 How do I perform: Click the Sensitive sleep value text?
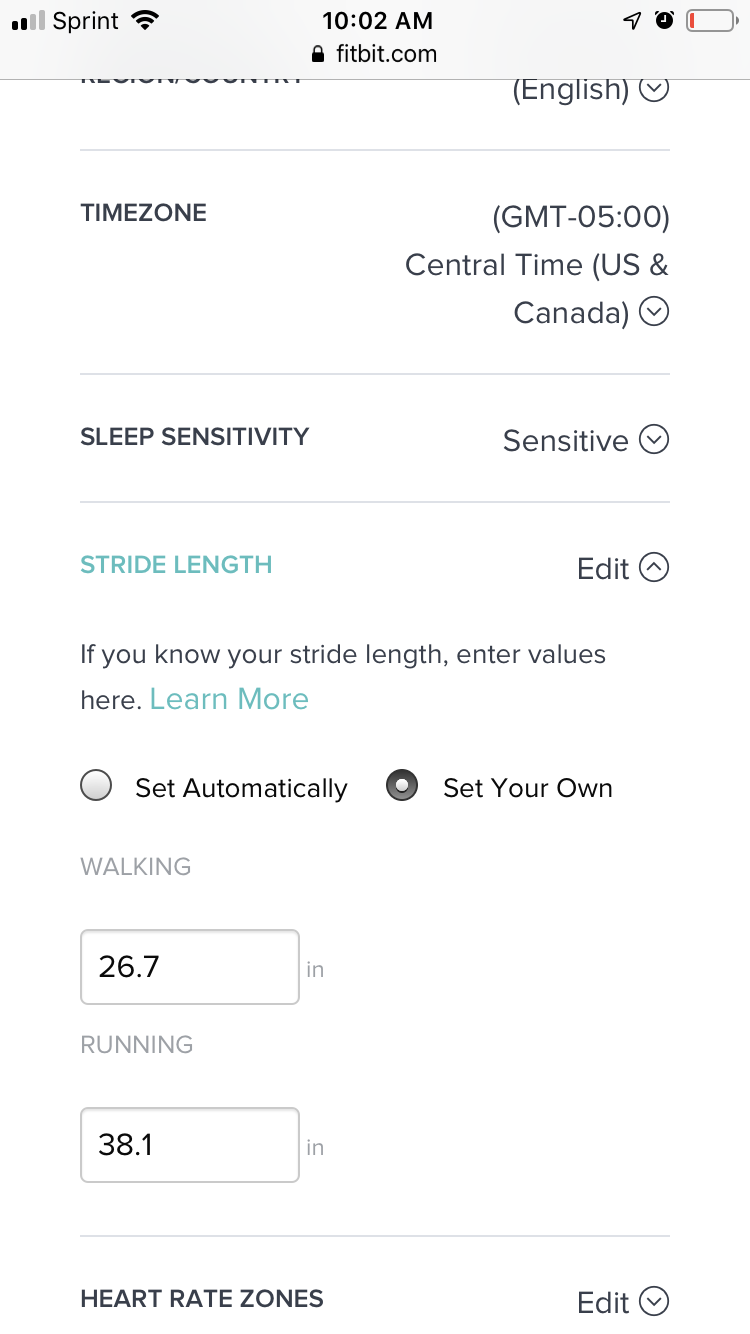[x=565, y=441]
